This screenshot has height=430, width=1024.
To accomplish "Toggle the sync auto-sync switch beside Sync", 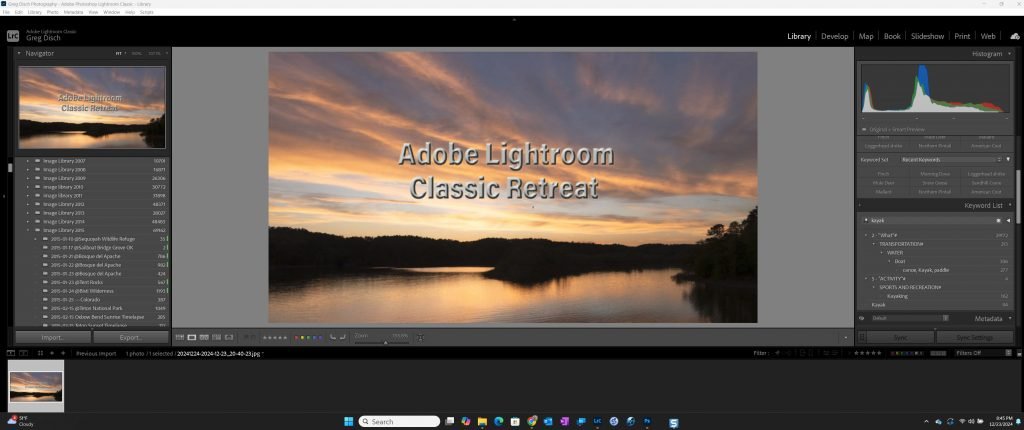I will [862, 337].
